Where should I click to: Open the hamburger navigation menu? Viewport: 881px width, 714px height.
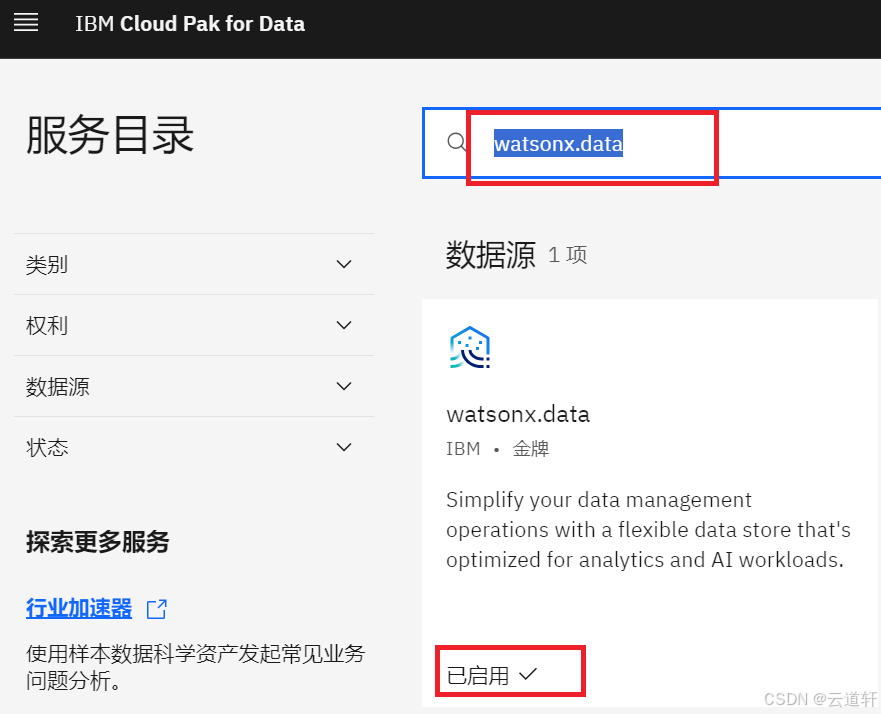pyautogui.click(x=26, y=22)
